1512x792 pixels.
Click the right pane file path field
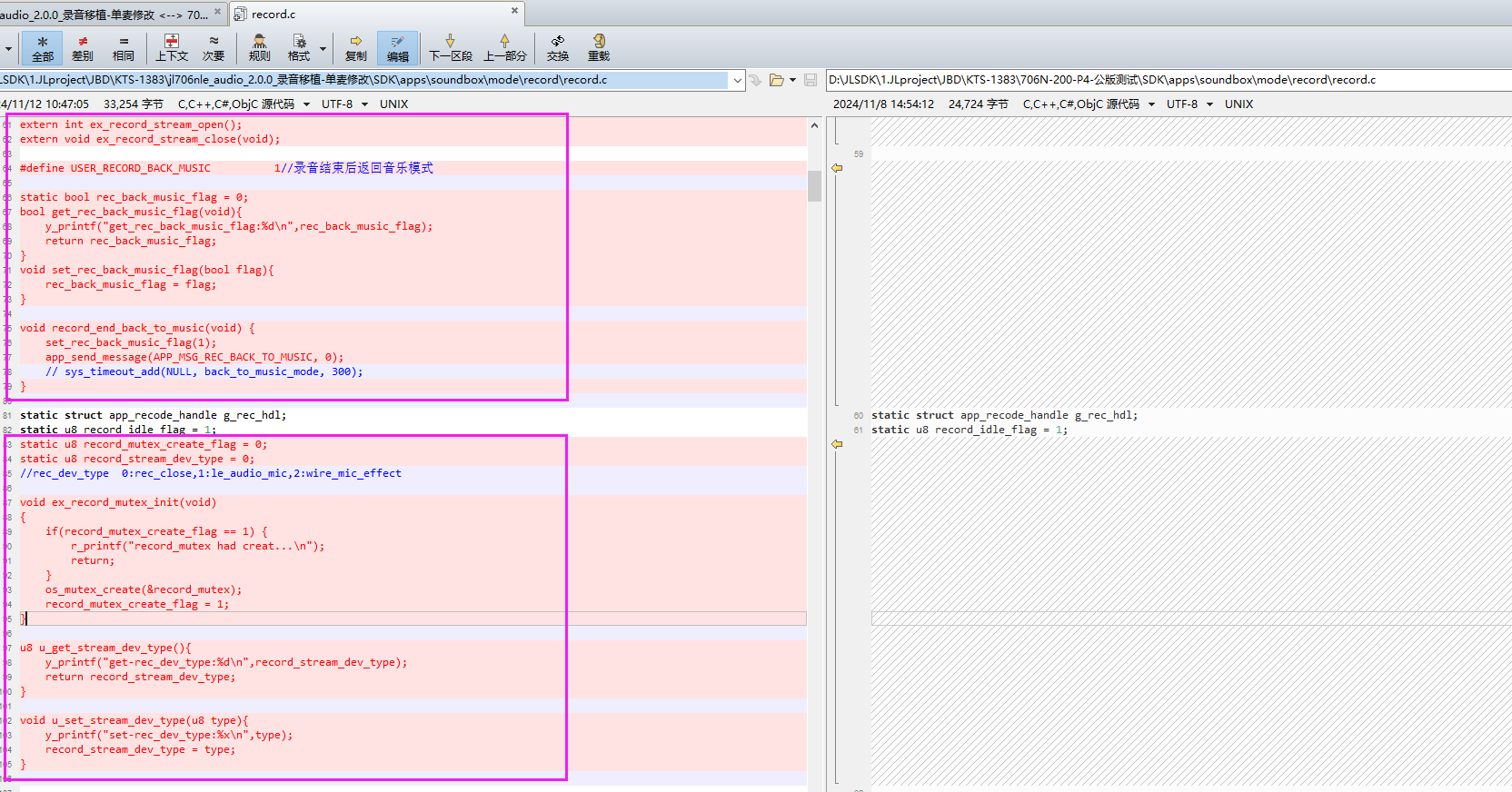point(1169,80)
